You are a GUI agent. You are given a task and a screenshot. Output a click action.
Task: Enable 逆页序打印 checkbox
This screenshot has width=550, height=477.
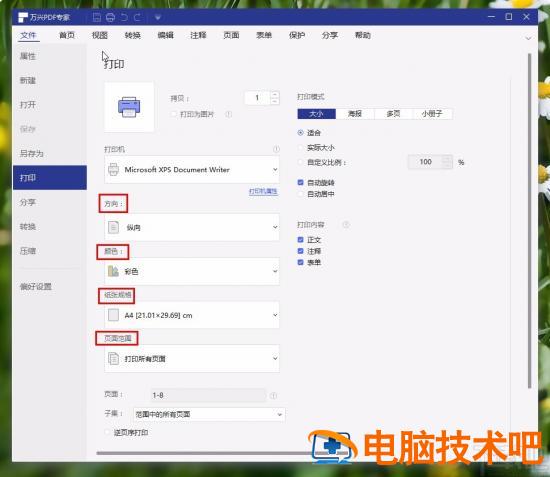point(108,433)
